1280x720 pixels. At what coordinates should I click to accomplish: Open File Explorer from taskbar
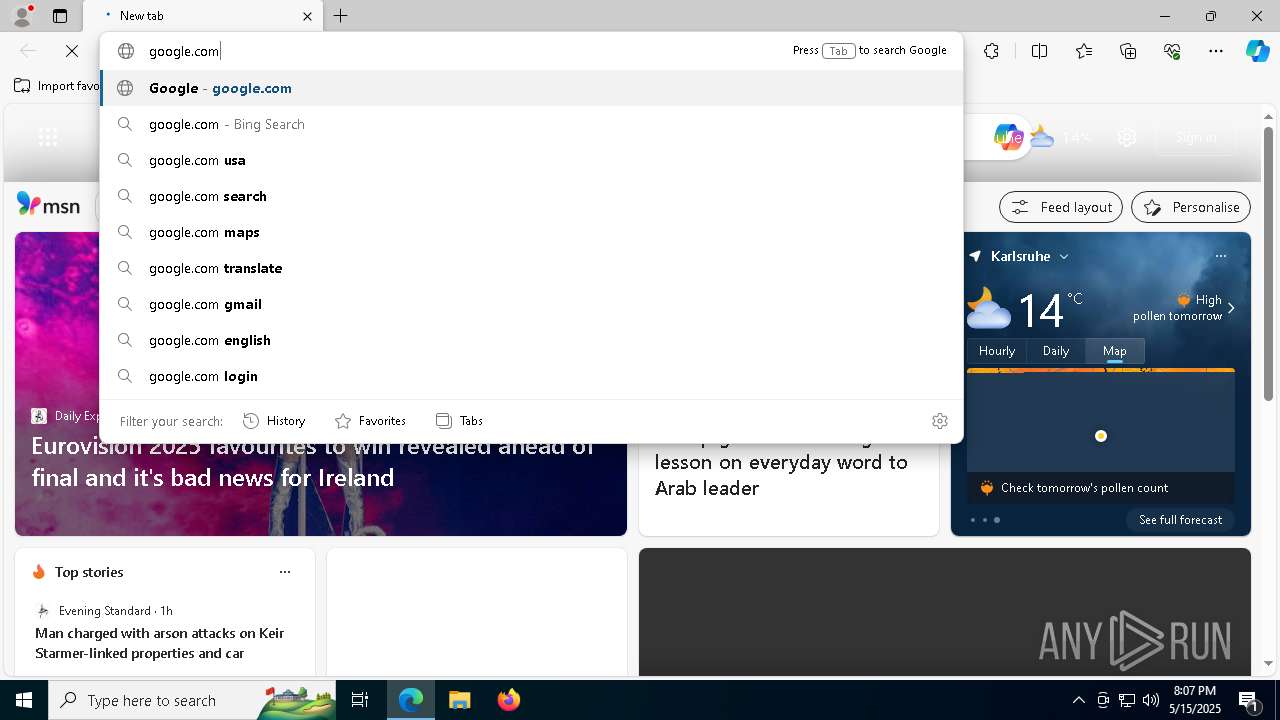click(x=459, y=700)
